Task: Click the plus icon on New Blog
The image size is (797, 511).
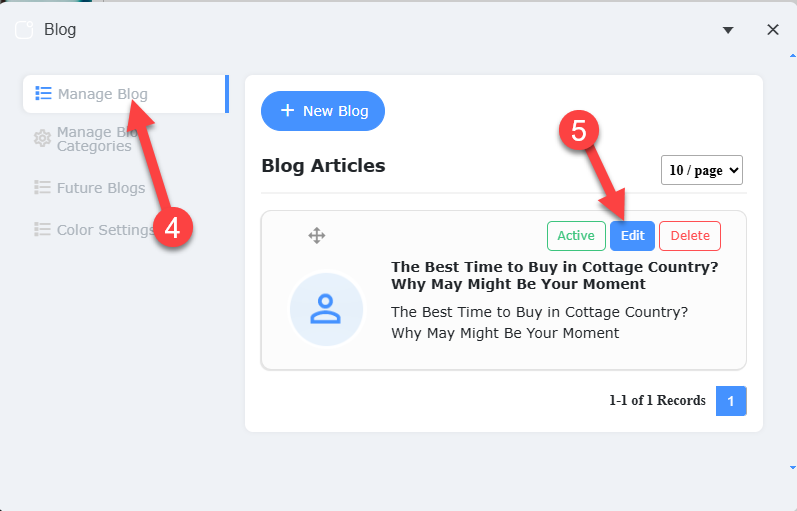Action: pyautogui.click(x=287, y=111)
